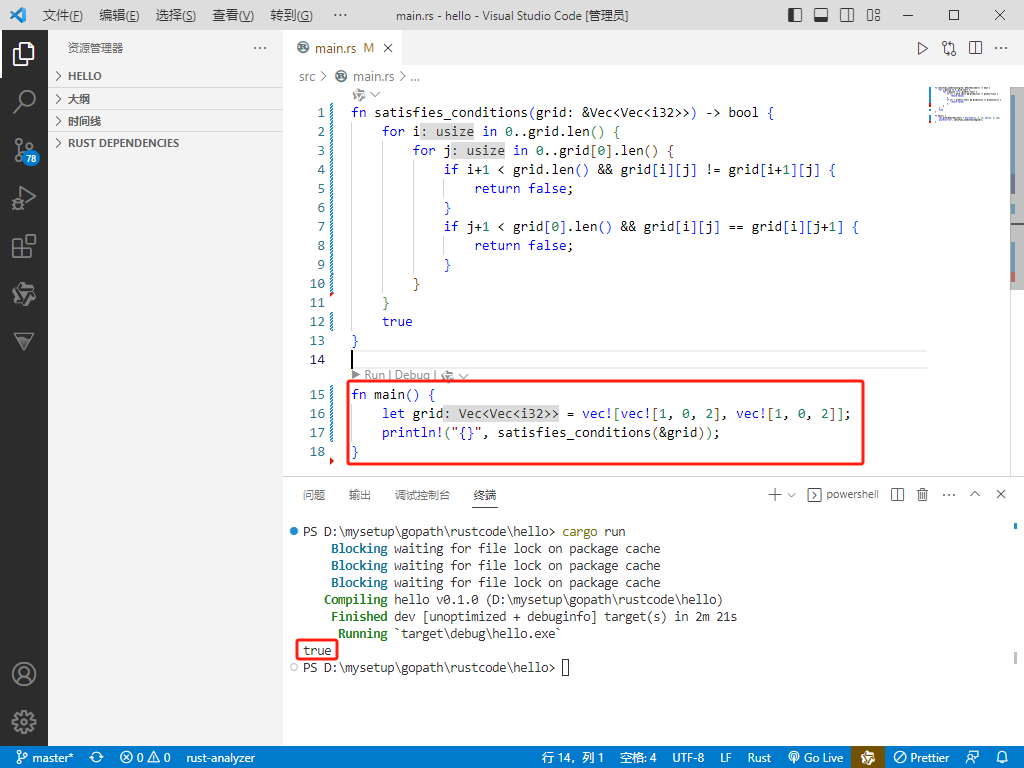1024x768 pixels.
Task: Open the 查看(V) menu
Action: [x=233, y=16]
